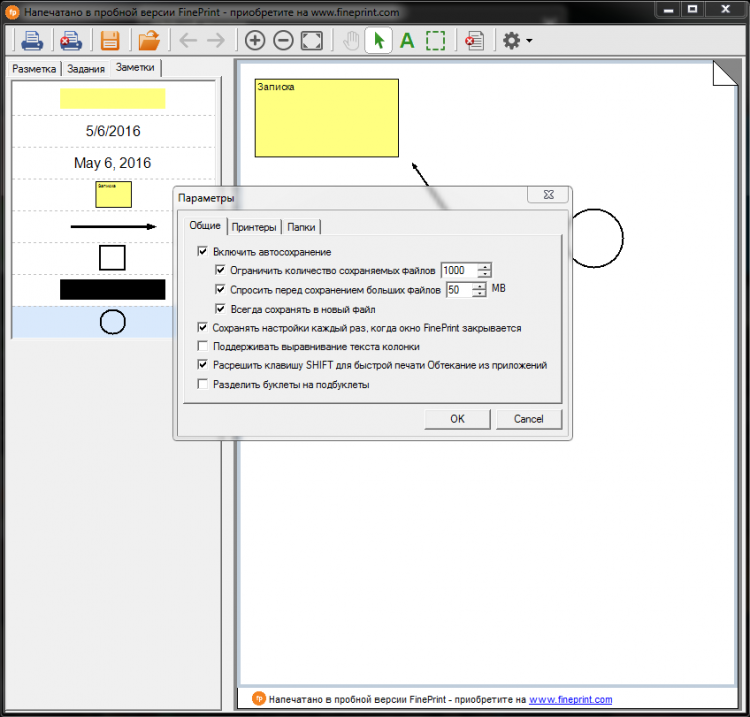Select the black redaction bar stamp
The image size is (750, 717).
click(113, 289)
